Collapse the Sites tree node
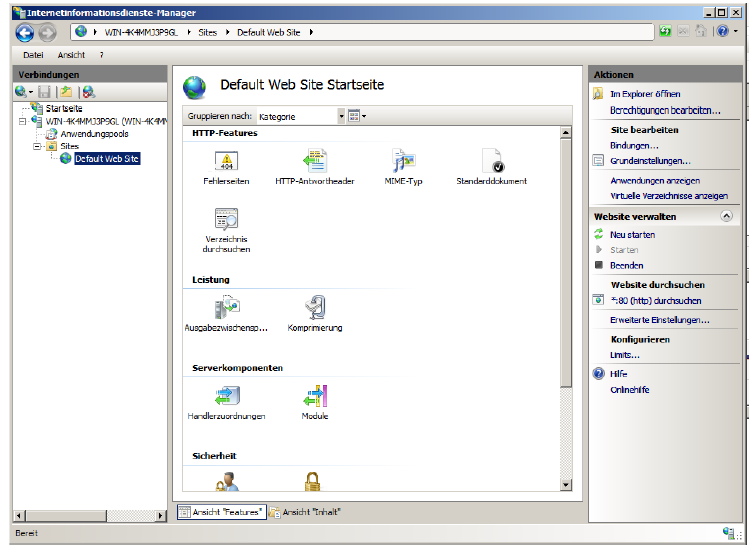 37,146
